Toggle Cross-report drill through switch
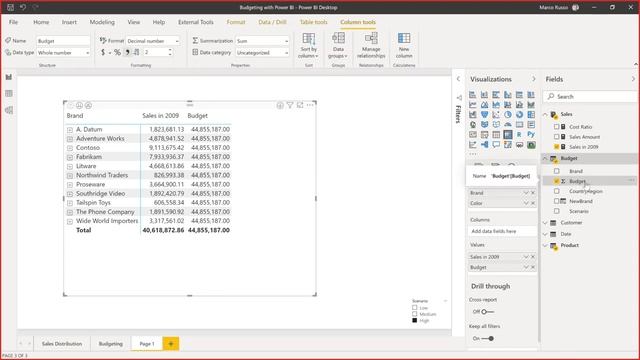Screen dimensions: 640x360 tap(487, 312)
